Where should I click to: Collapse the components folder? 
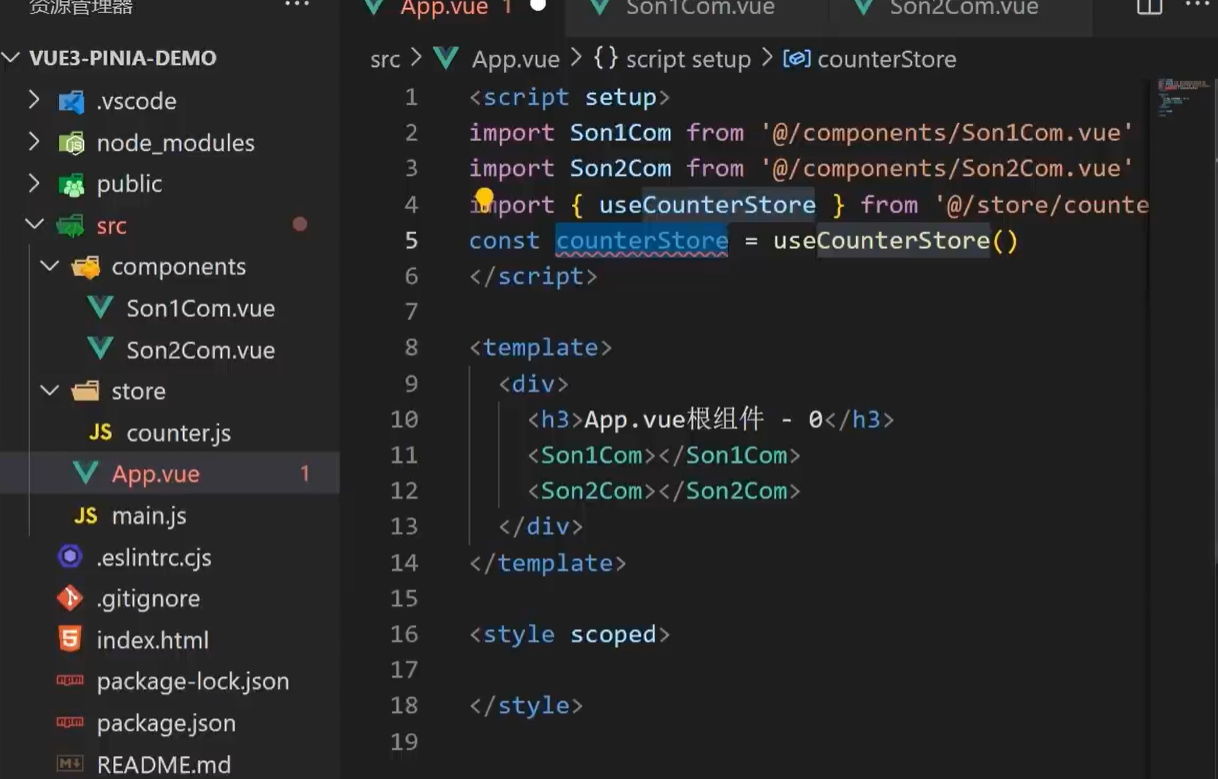click(49, 267)
